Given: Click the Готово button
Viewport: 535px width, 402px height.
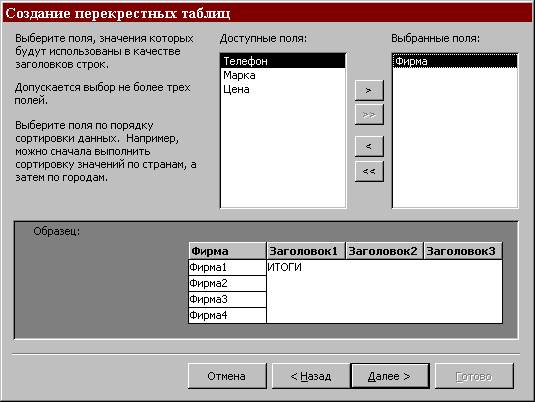Looking at the screenshot, I should point(474,376).
